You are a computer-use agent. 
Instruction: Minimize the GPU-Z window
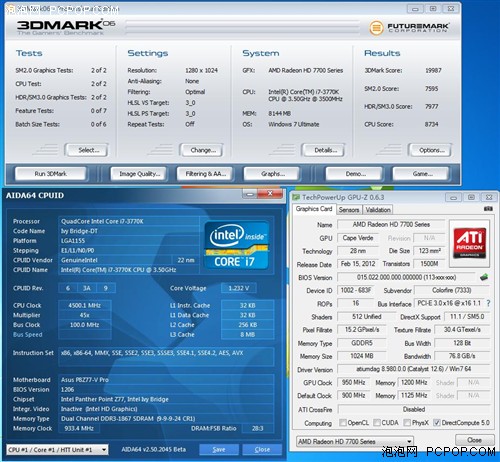click(453, 198)
